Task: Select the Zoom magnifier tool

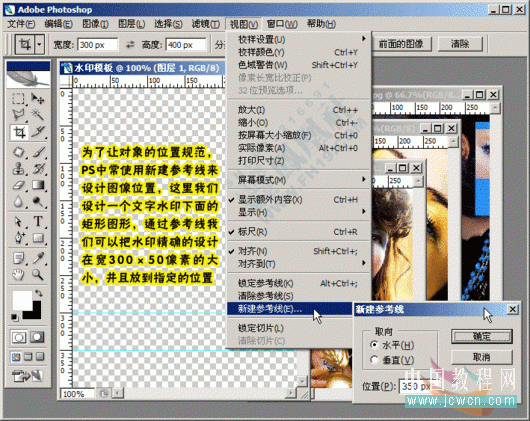Action: (38, 274)
